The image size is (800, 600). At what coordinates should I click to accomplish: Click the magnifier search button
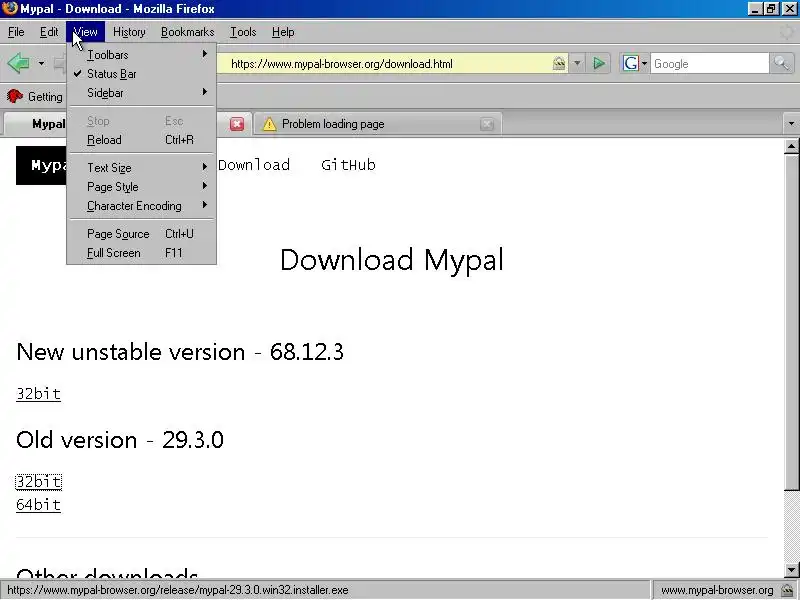[x=781, y=64]
